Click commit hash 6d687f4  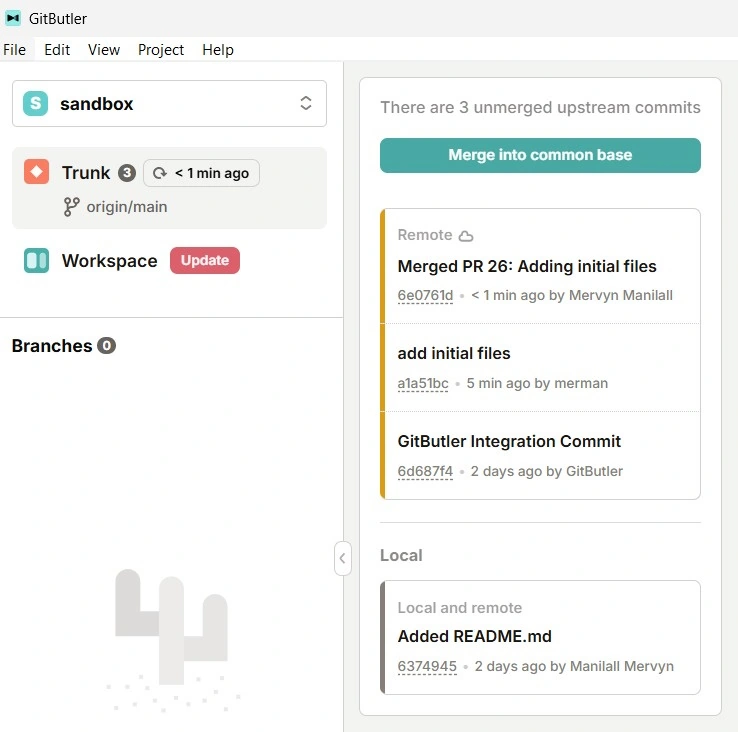coord(425,471)
